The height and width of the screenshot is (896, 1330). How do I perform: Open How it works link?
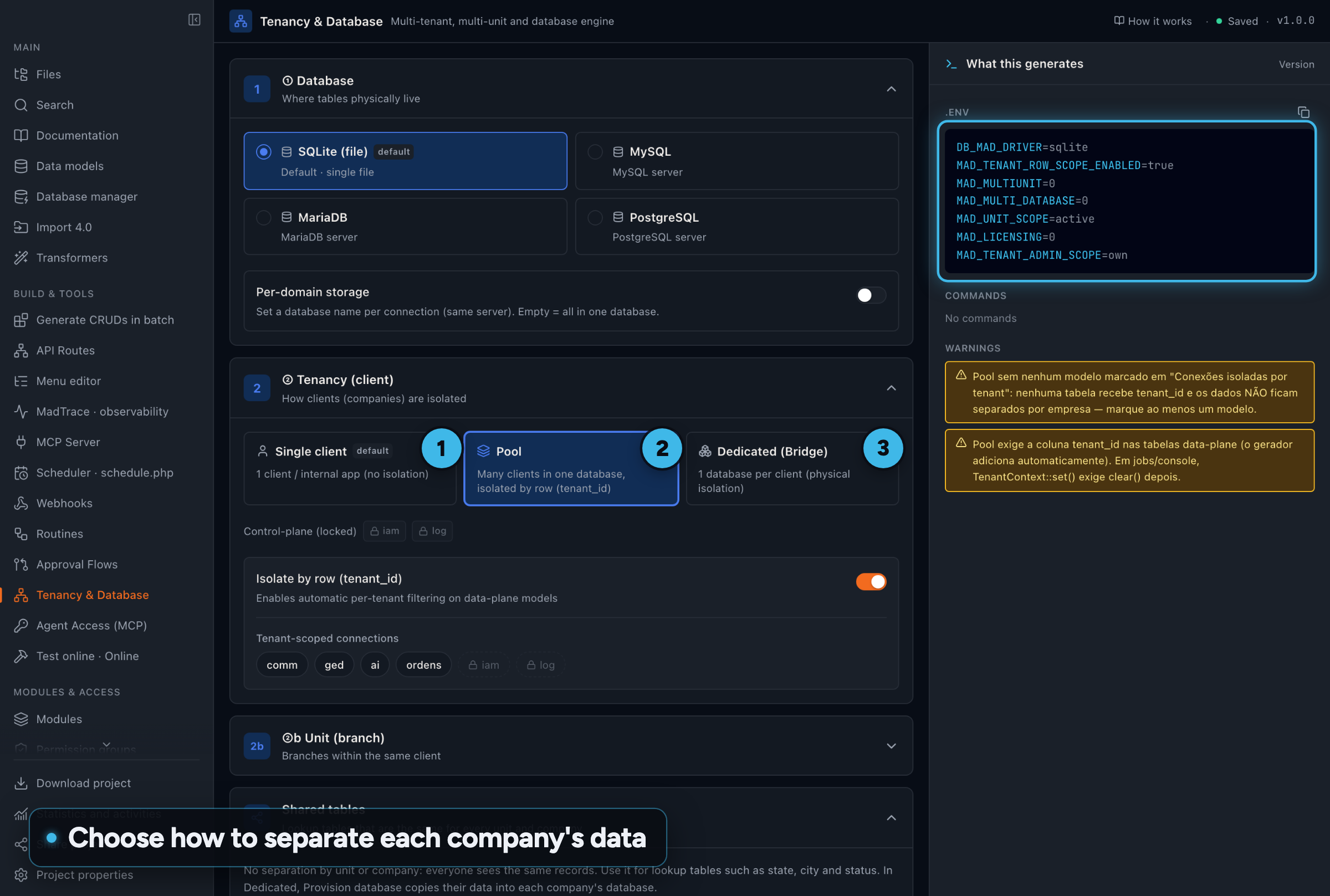[1153, 21]
